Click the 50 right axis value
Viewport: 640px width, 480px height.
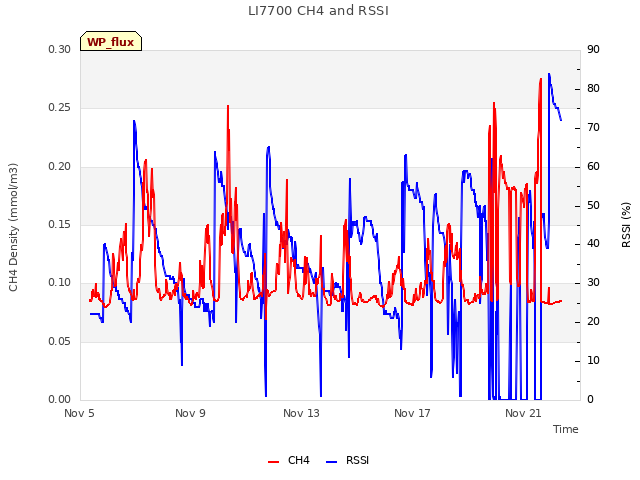tap(593, 205)
